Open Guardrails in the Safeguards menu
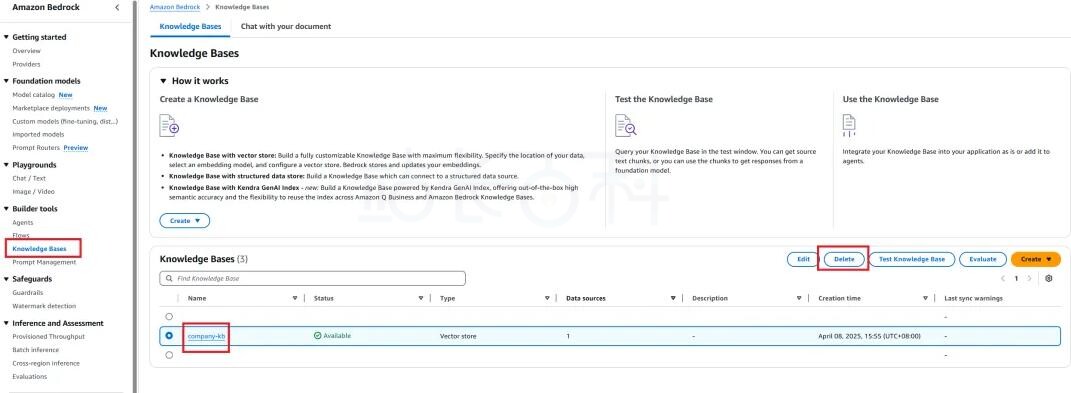 27,293
